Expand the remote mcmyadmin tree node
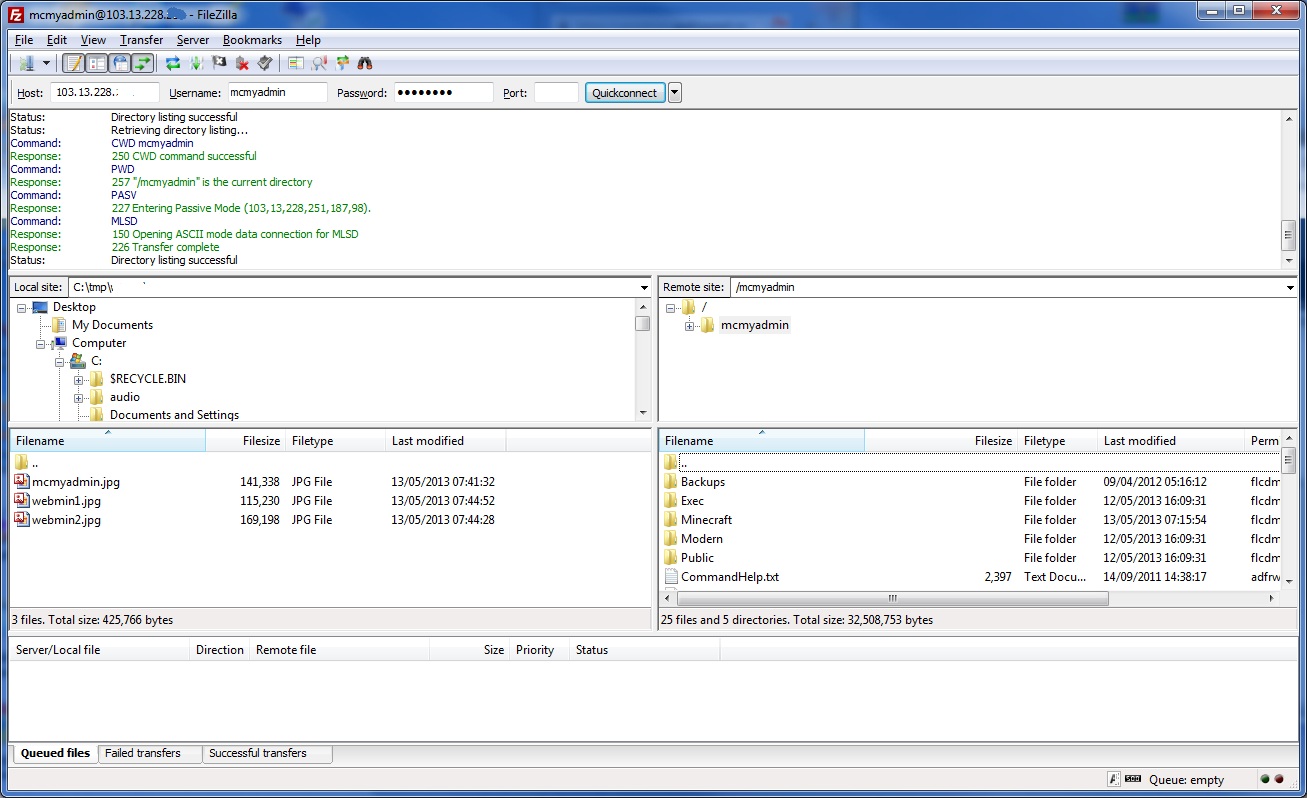This screenshot has height=798, width=1307. tap(690, 326)
